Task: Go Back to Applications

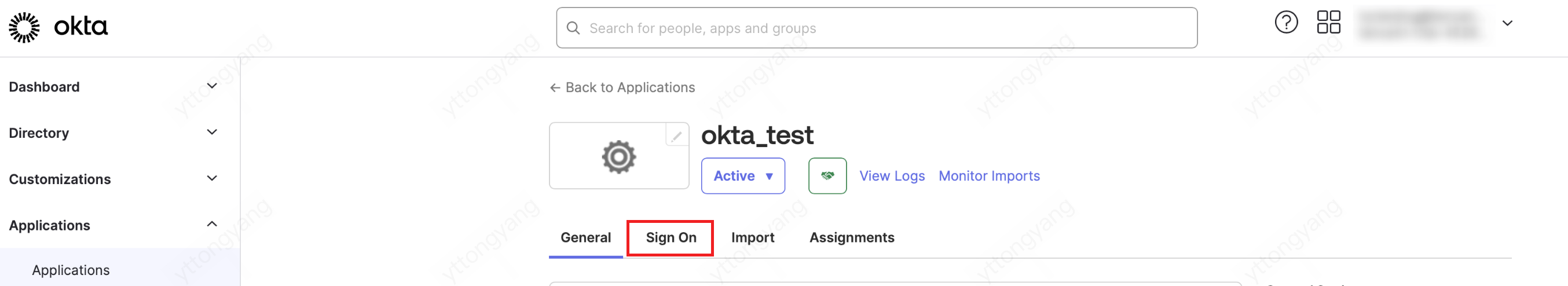Action: coord(622,87)
